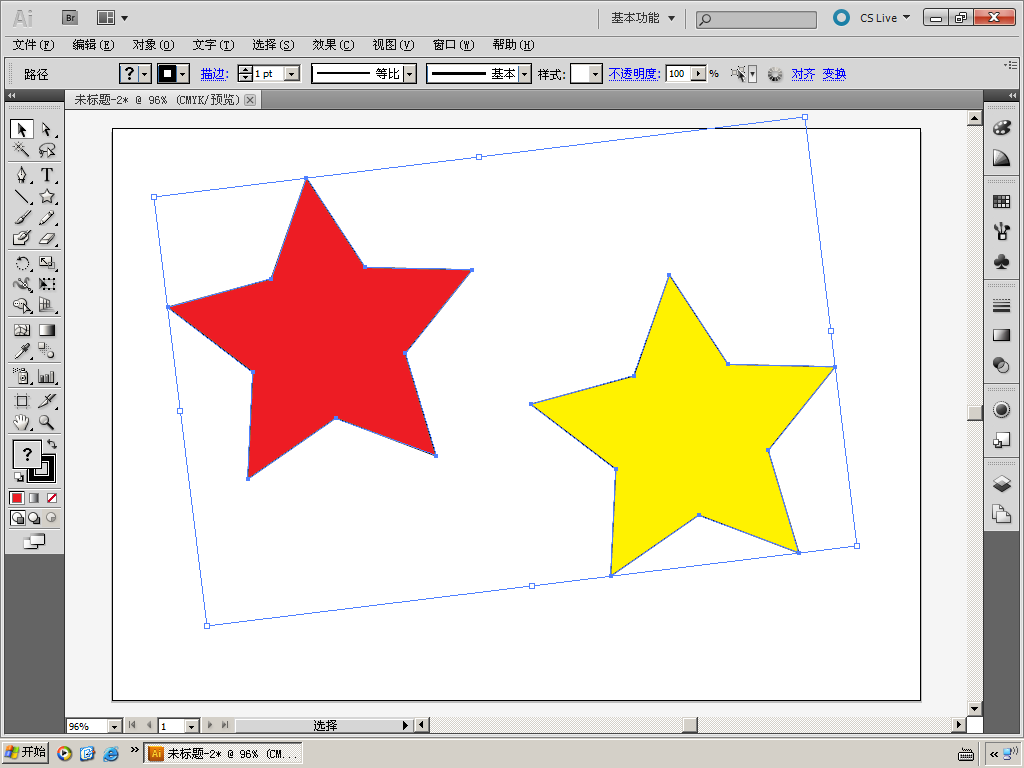Open the stroke weight dropdown
This screenshot has height=768, width=1024.
292,74
